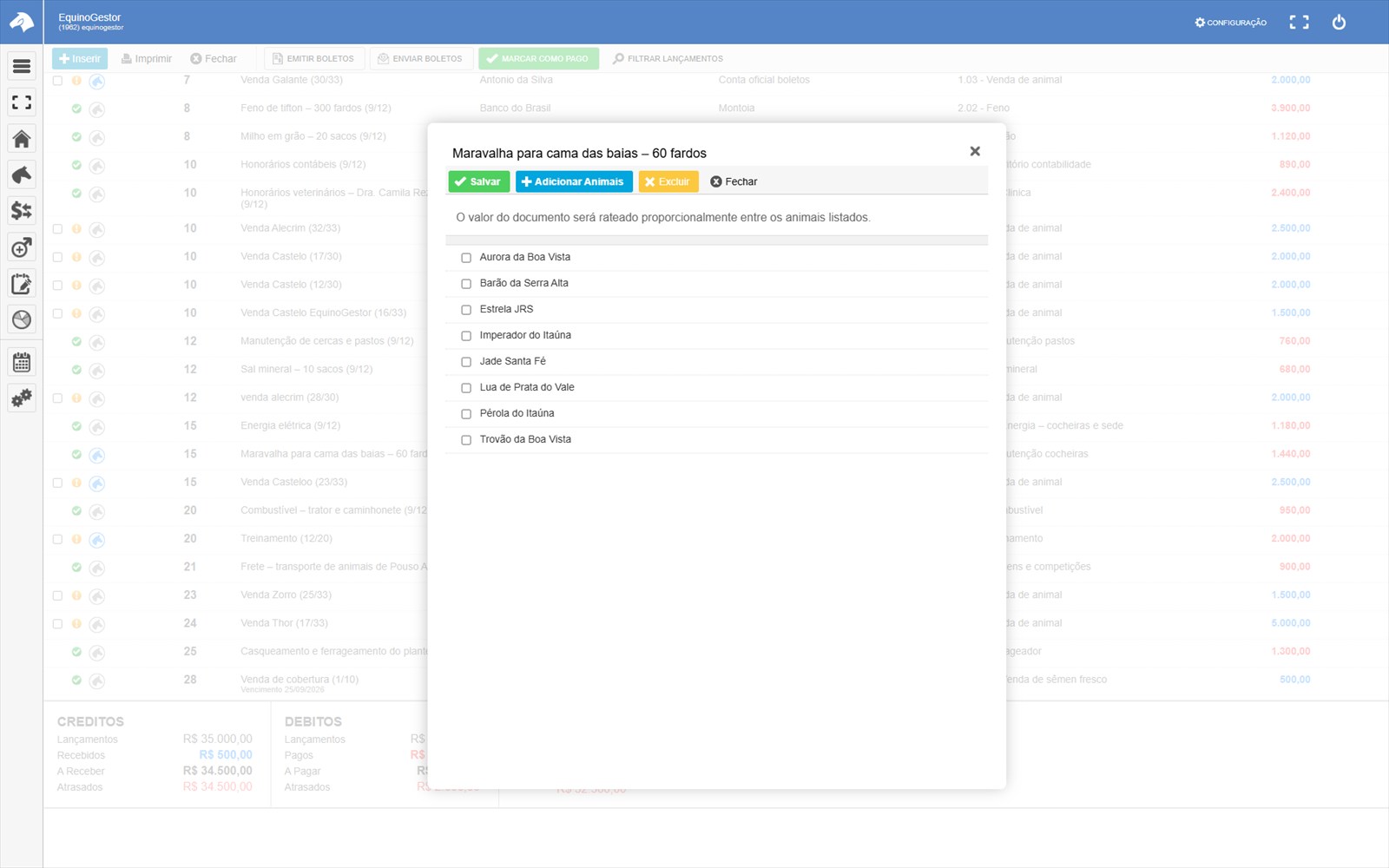Tick Lua de Prata do Vale checkbox
The height and width of the screenshot is (868, 1389).
pyautogui.click(x=466, y=388)
